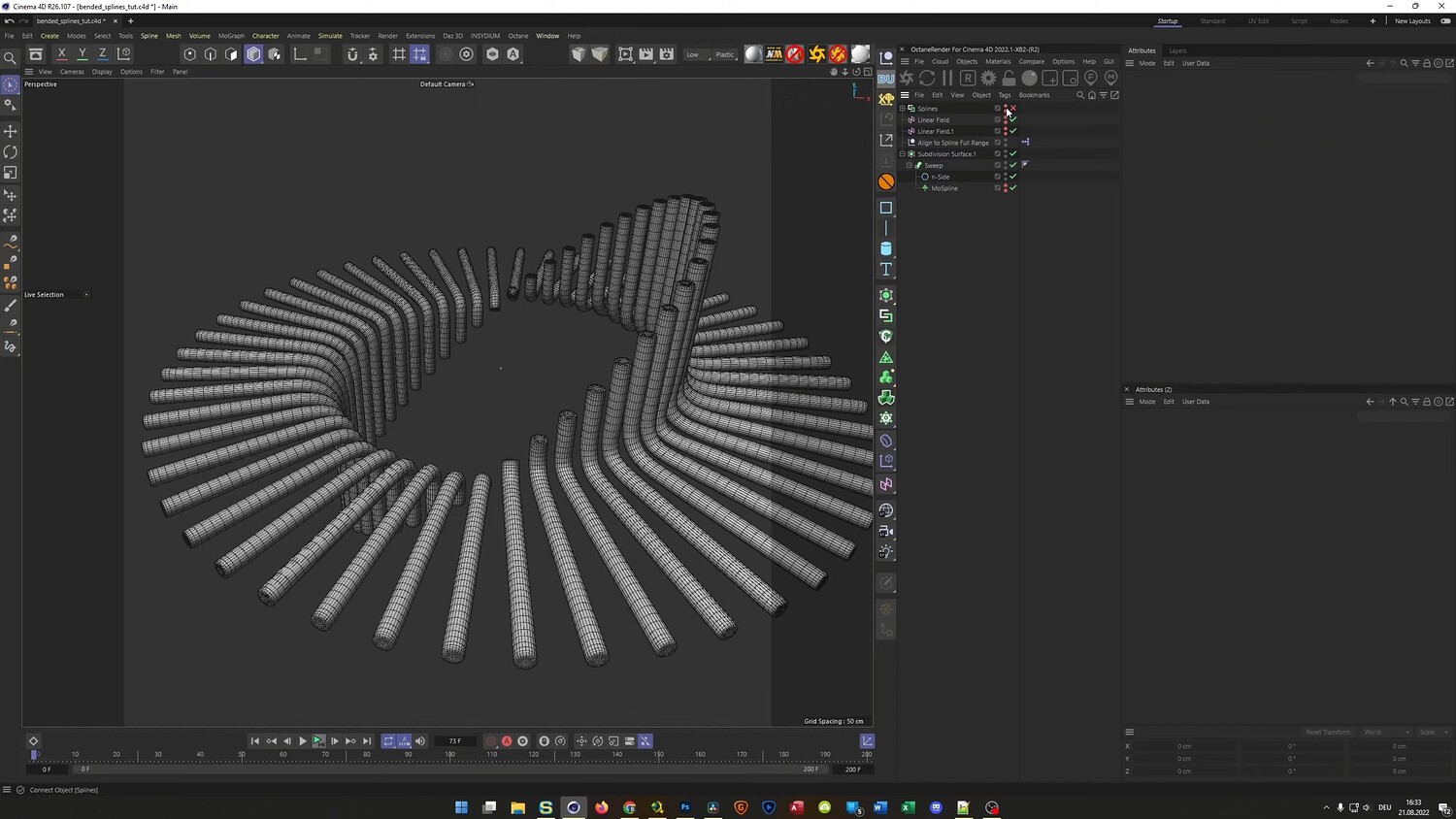Open Render Settings from top toolbar
Viewport: 1456px width, 819px height.
[x=667, y=54]
